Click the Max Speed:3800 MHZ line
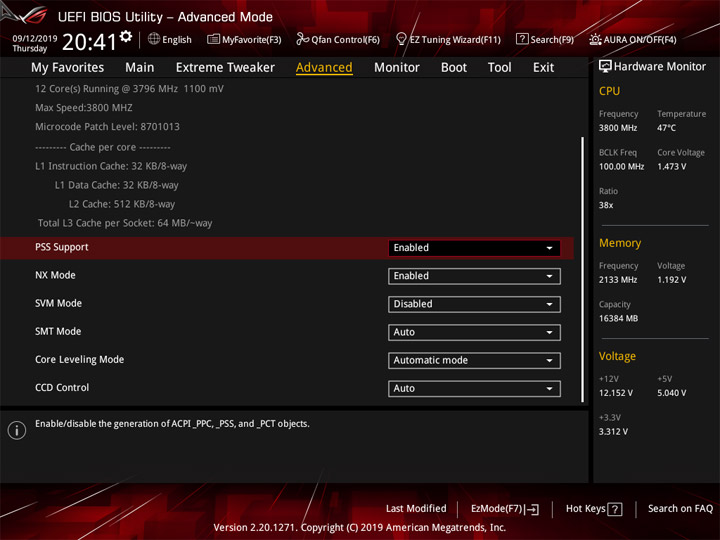This screenshot has height=540, width=720. pos(84,108)
